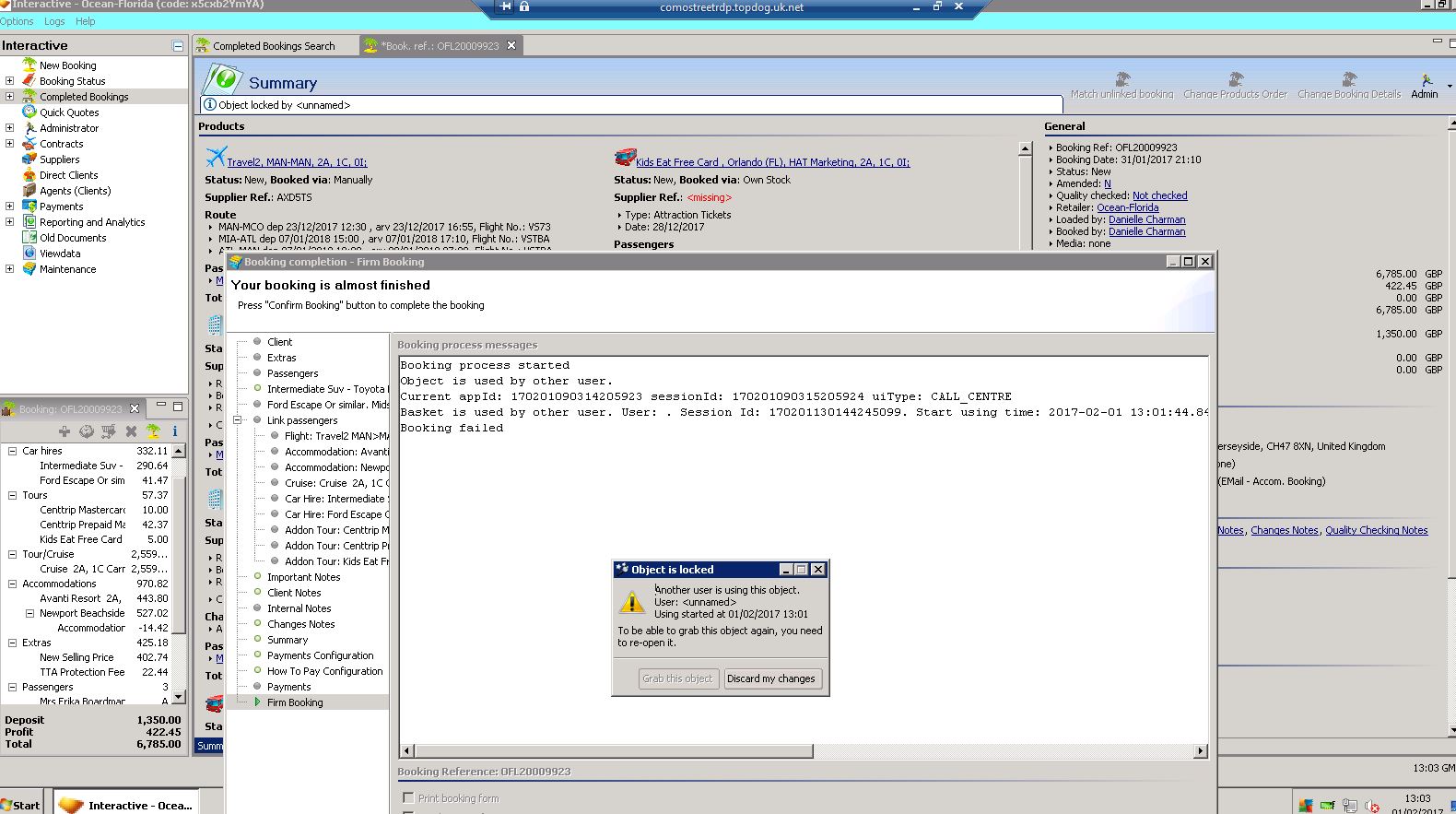
Task: Click the Reporting and Analytics icon
Action: click(29, 221)
